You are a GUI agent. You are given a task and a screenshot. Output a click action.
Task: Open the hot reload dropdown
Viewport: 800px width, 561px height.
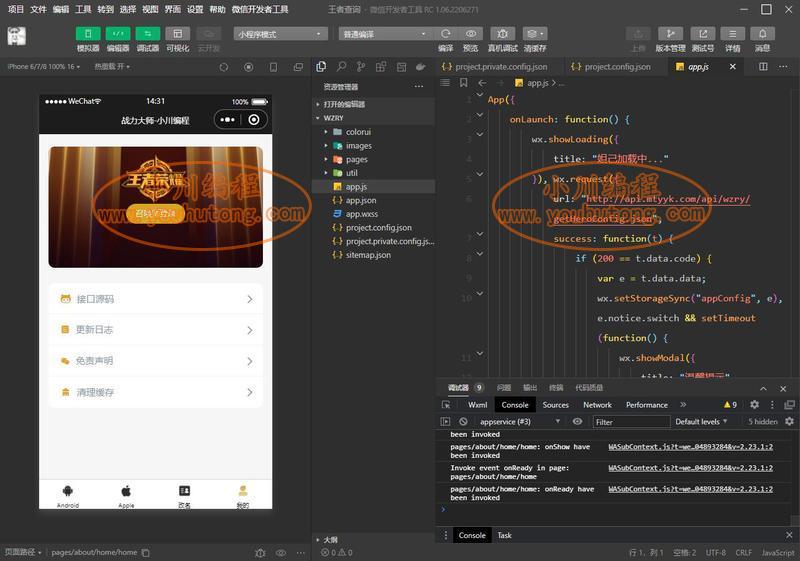coord(112,67)
